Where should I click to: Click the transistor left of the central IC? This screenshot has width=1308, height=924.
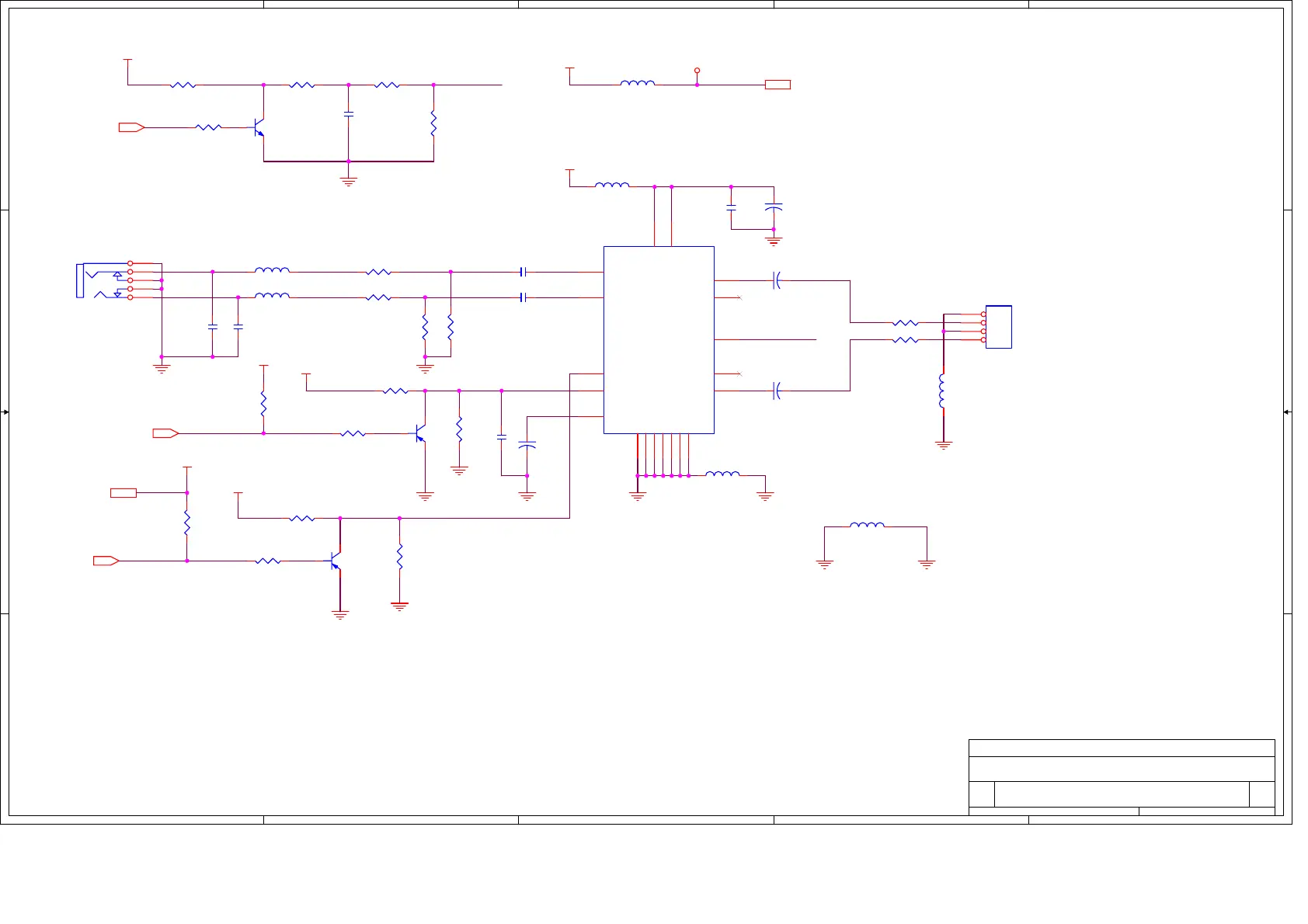[x=420, y=433]
